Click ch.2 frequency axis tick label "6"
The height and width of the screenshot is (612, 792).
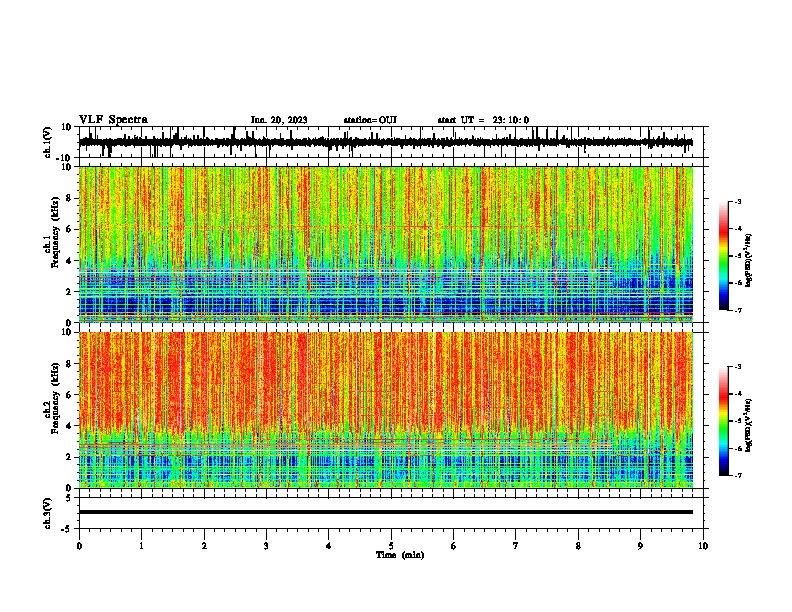[x=70, y=395]
